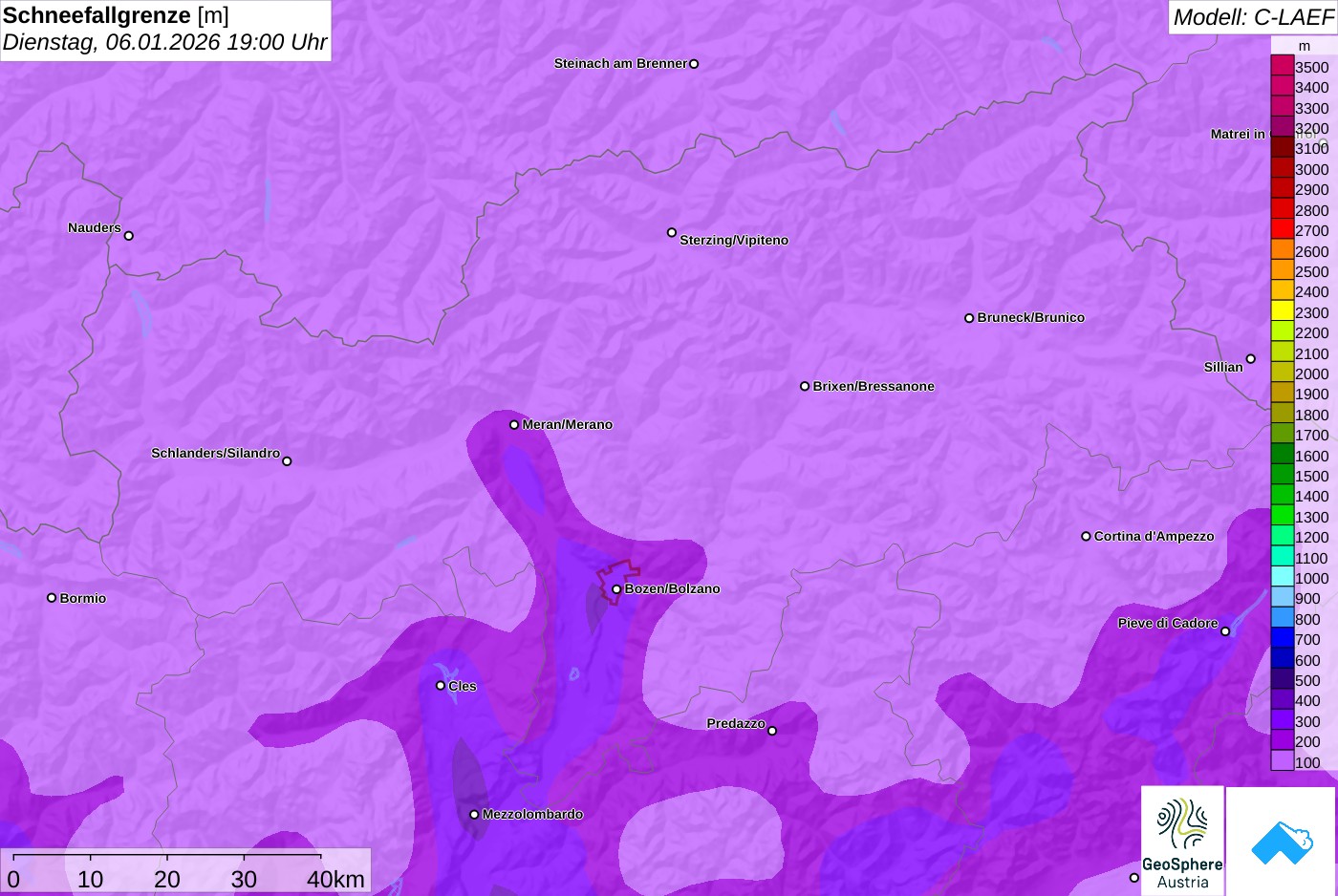1338x896 pixels.
Task: Click the "Schneefallgrenze [m]" title
Action: [116, 15]
